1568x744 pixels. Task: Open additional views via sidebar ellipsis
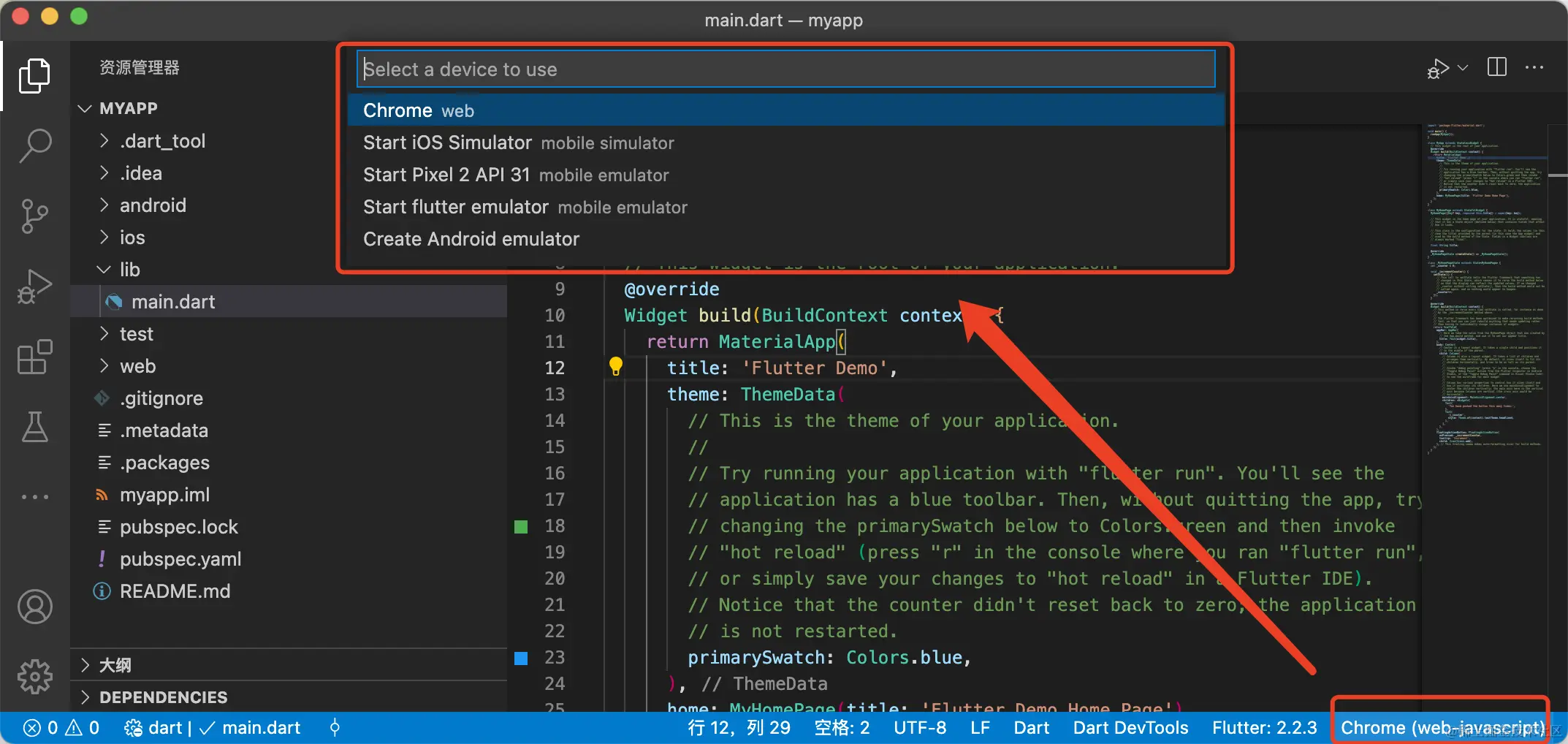pyautogui.click(x=34, y=497)
